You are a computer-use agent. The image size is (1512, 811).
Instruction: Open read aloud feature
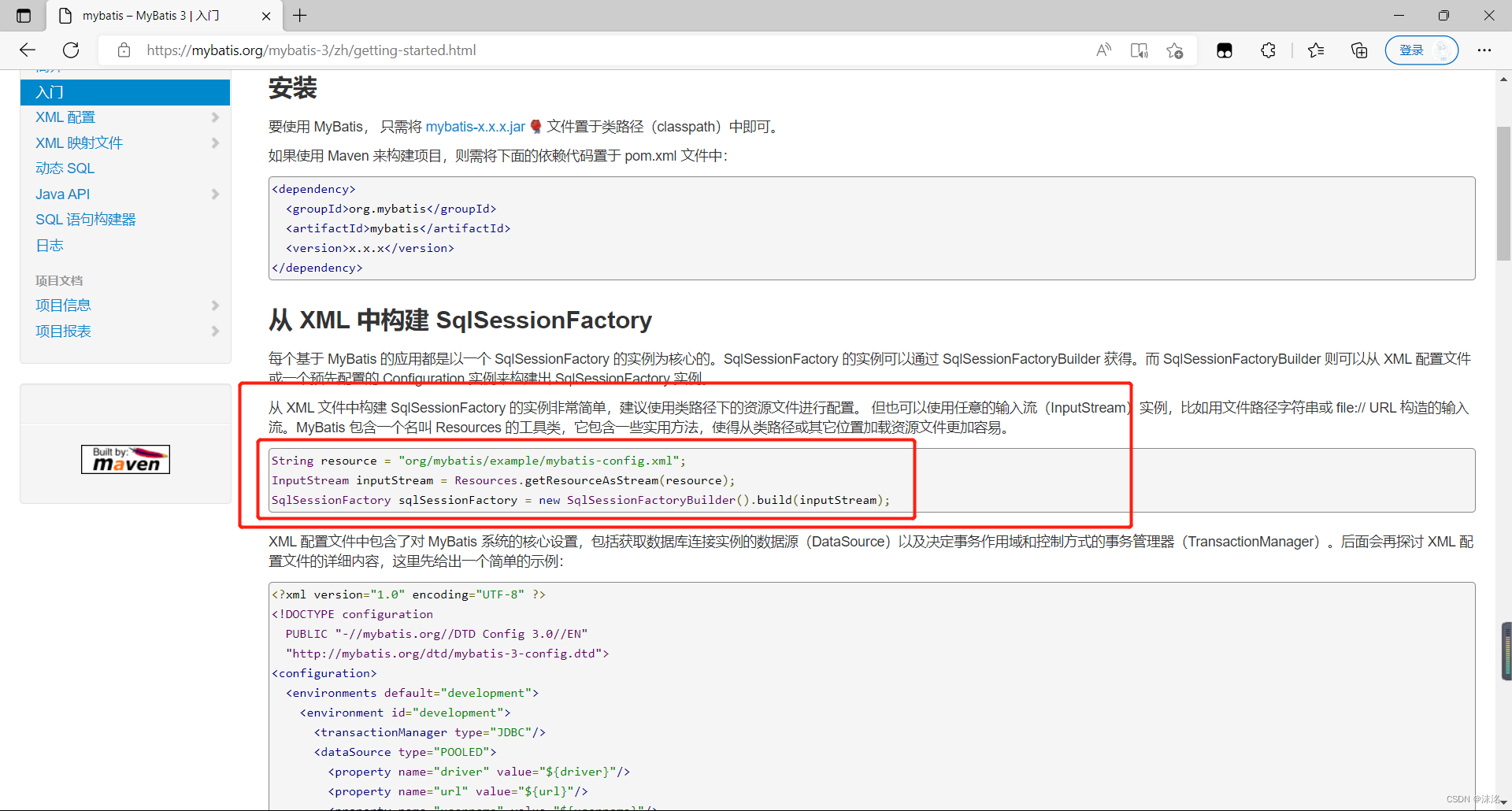pos(1103,50)
